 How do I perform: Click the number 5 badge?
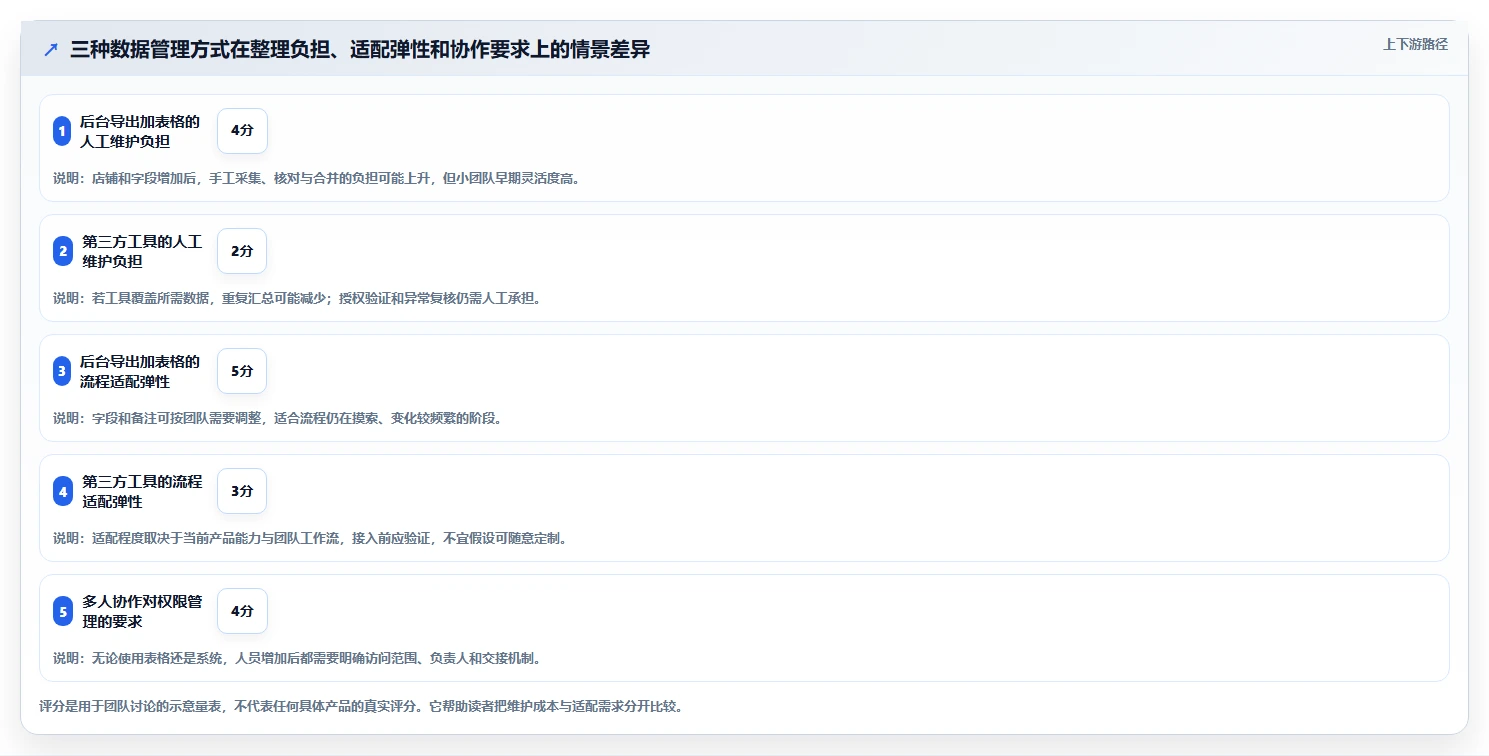point(62,611)
